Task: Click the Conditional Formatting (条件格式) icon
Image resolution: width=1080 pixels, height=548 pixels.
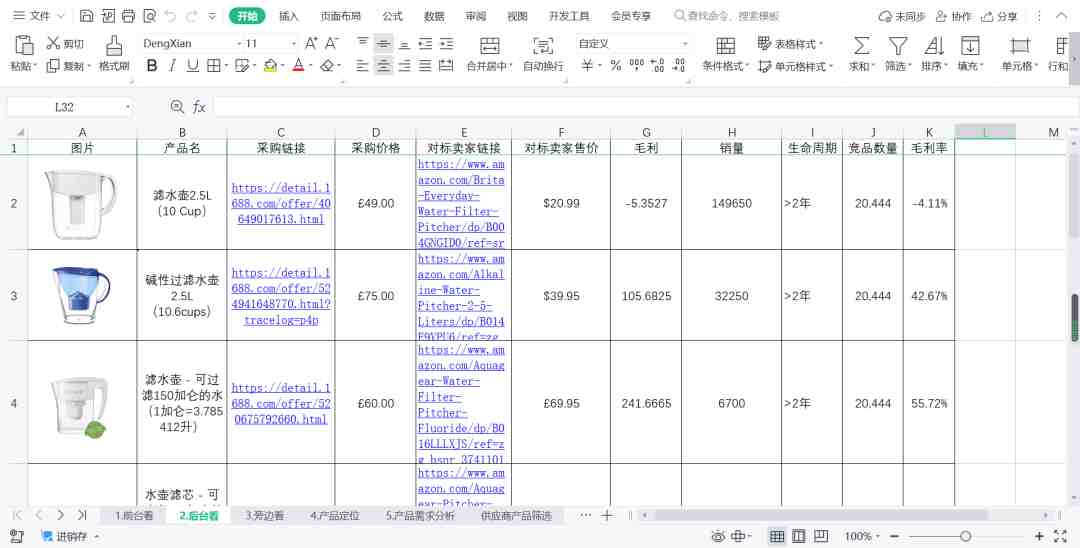Action: pos(725,45)
